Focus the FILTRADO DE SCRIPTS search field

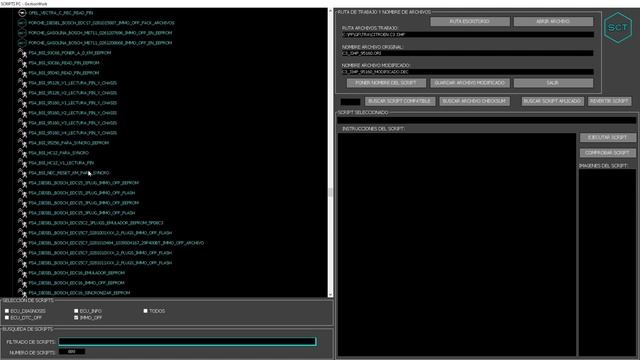click(187, 342)
